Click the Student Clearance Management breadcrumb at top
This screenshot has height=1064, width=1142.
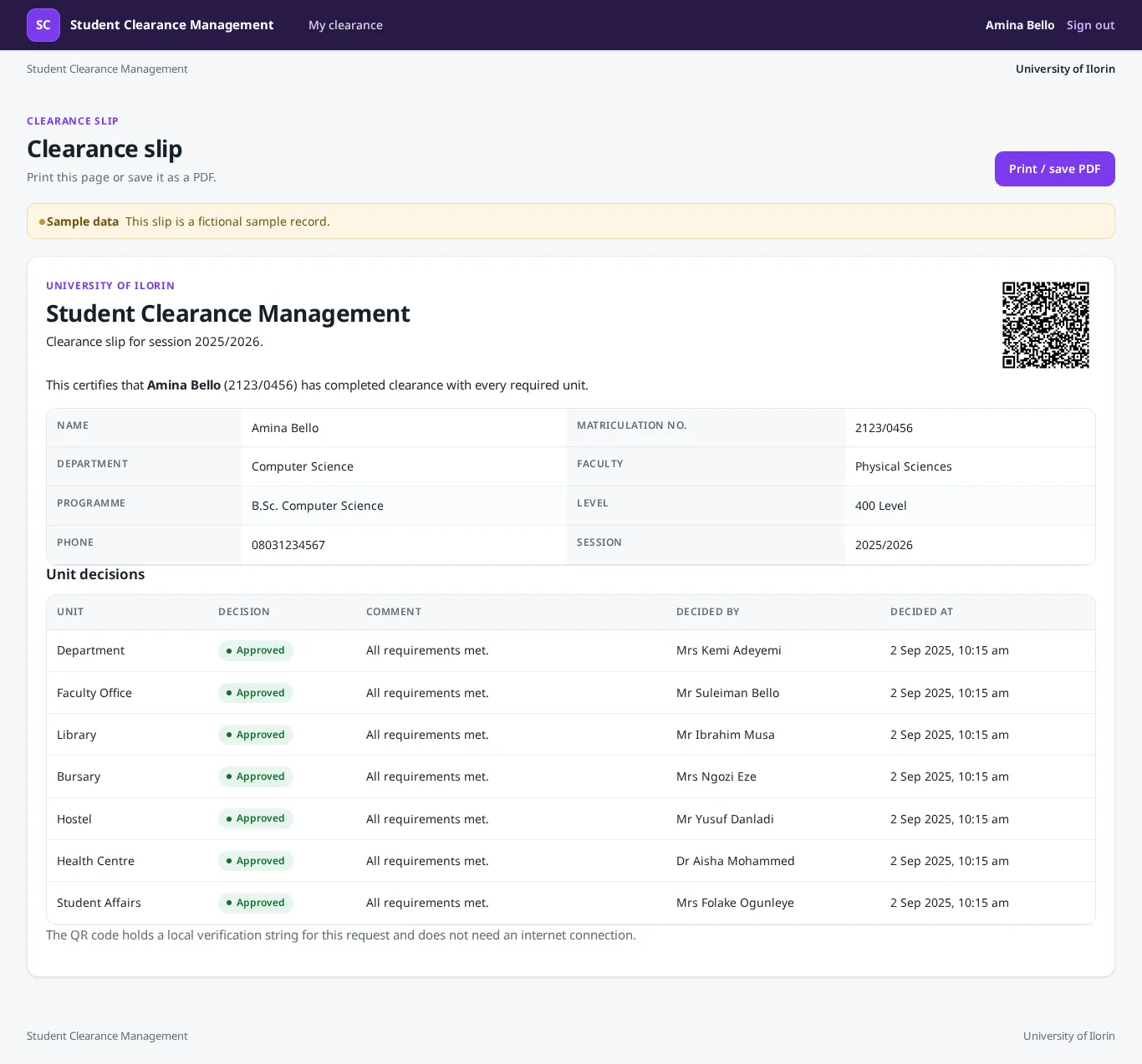107,69
